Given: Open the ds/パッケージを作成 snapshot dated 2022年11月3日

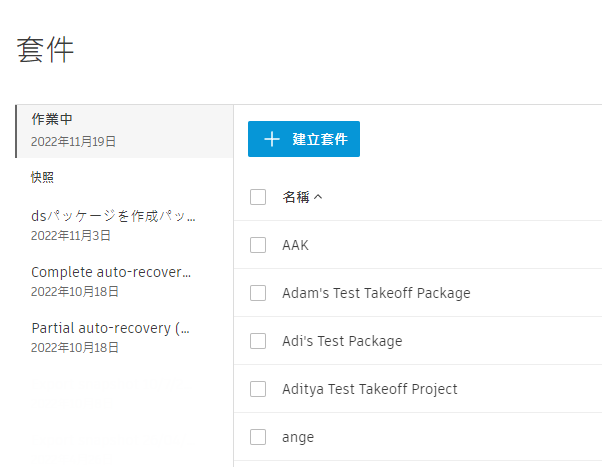Looking at the screenshot, I should point(113,225).
